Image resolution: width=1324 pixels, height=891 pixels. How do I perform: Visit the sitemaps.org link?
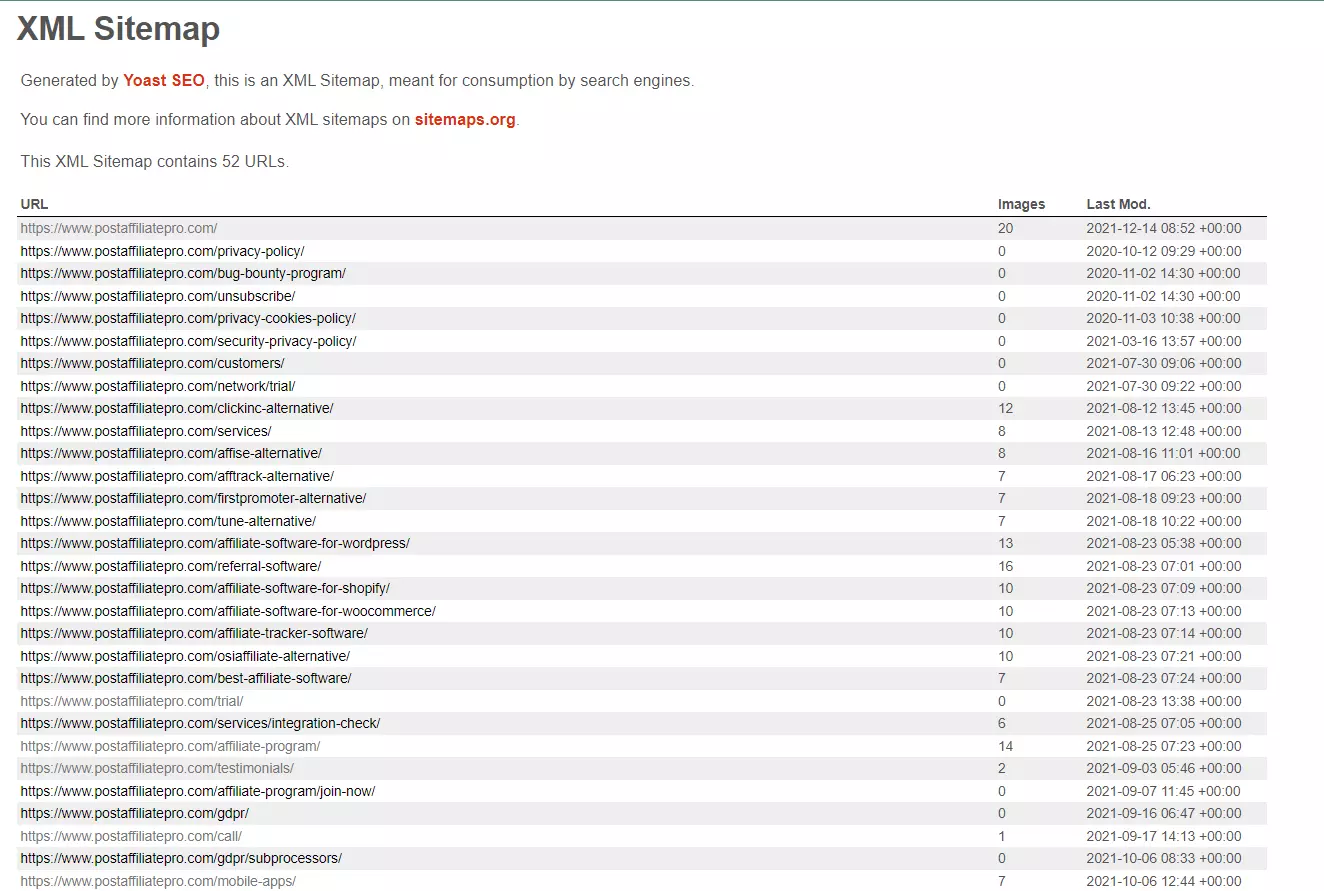(x=464, y=119)
